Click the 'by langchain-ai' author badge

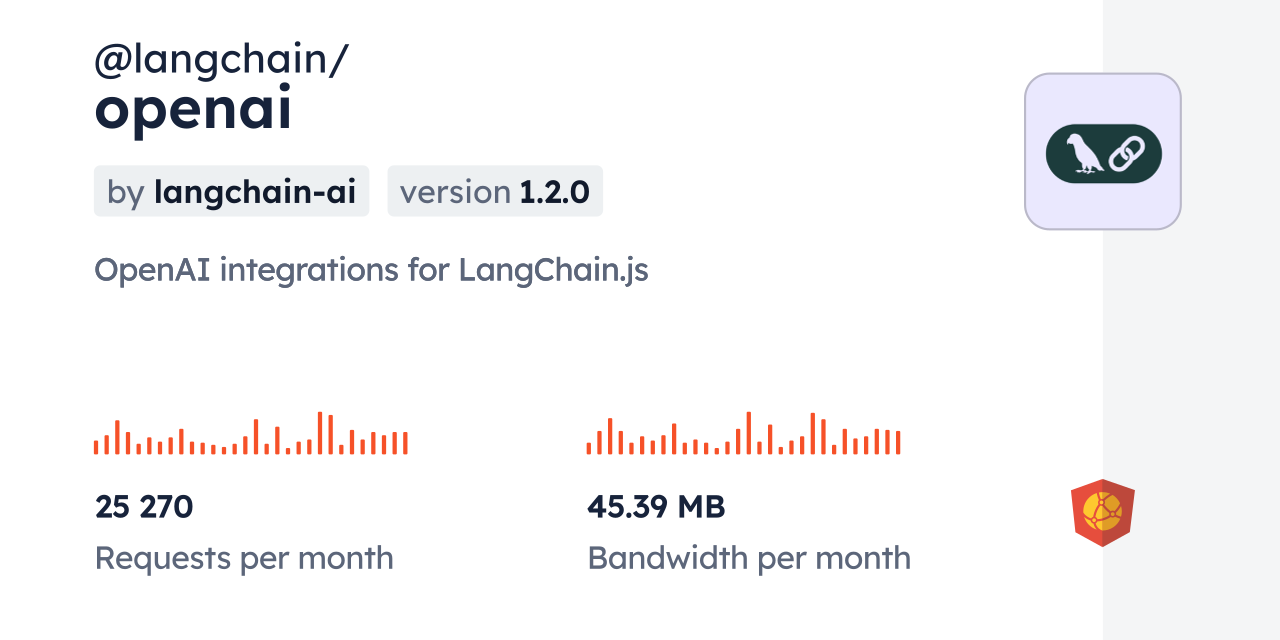(x=231, y=191)
